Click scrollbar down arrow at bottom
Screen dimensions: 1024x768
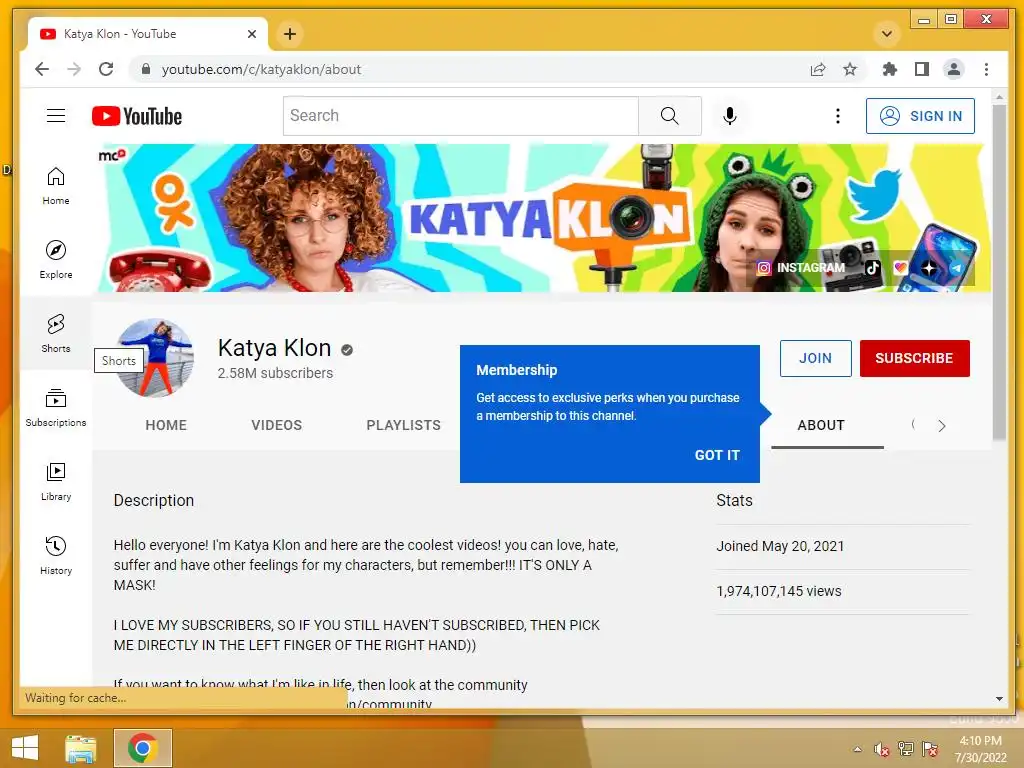pos(999,699)
